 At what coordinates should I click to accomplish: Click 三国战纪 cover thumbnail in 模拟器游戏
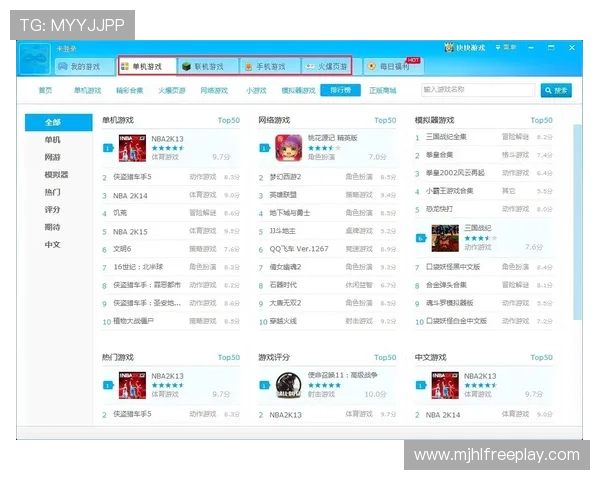[x=445, y=238]
